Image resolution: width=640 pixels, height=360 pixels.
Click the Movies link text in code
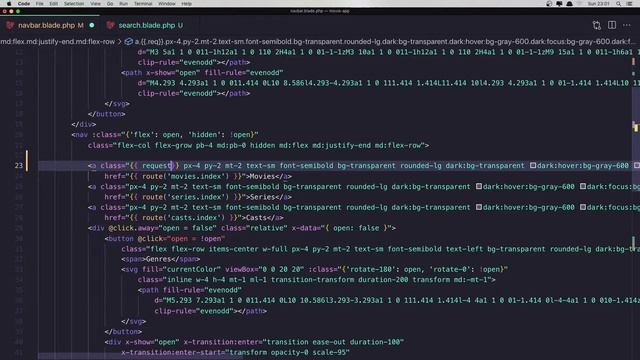[x=262, y=176]
